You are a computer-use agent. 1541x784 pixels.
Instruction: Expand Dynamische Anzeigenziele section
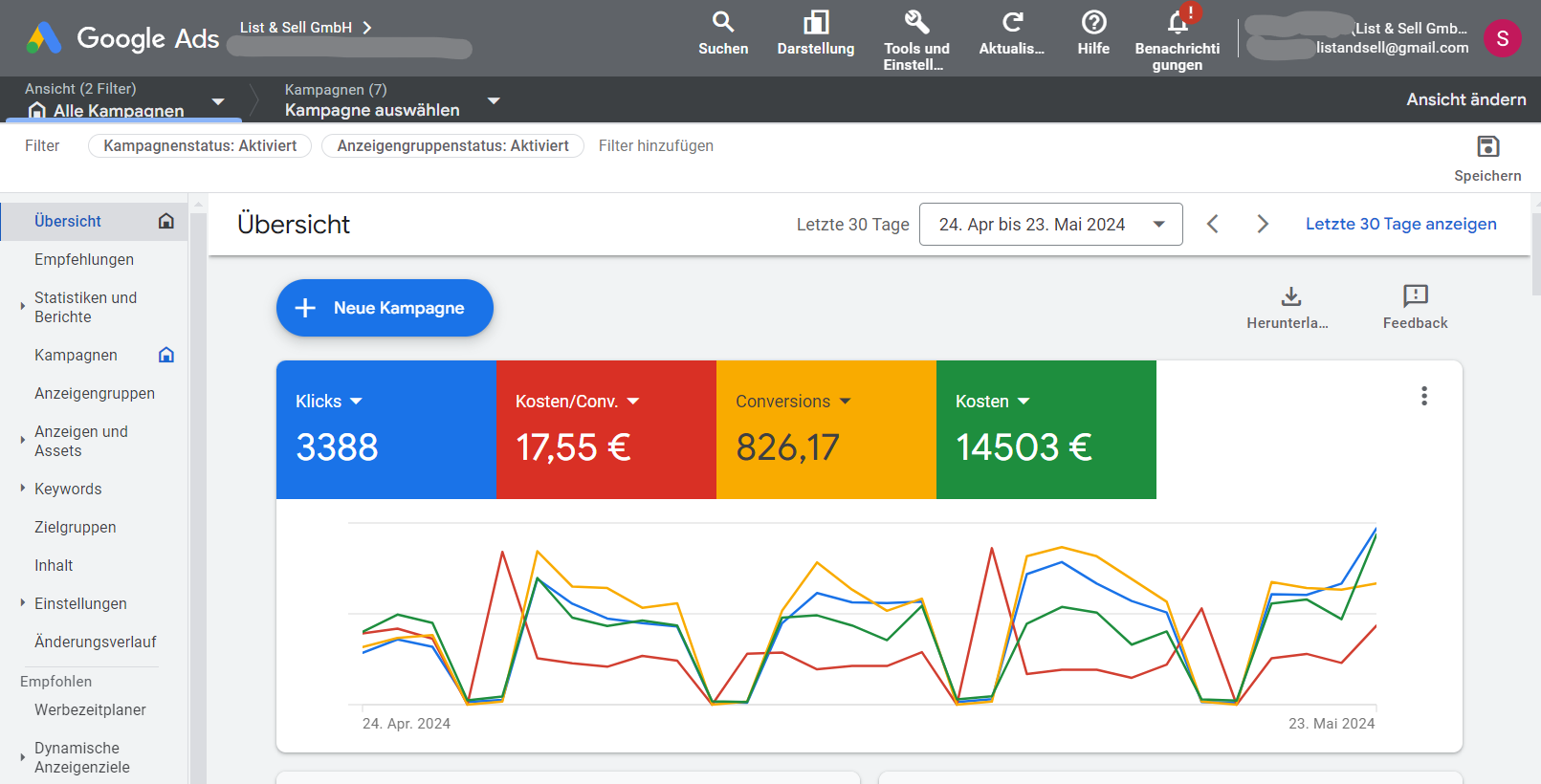(22, 757)
